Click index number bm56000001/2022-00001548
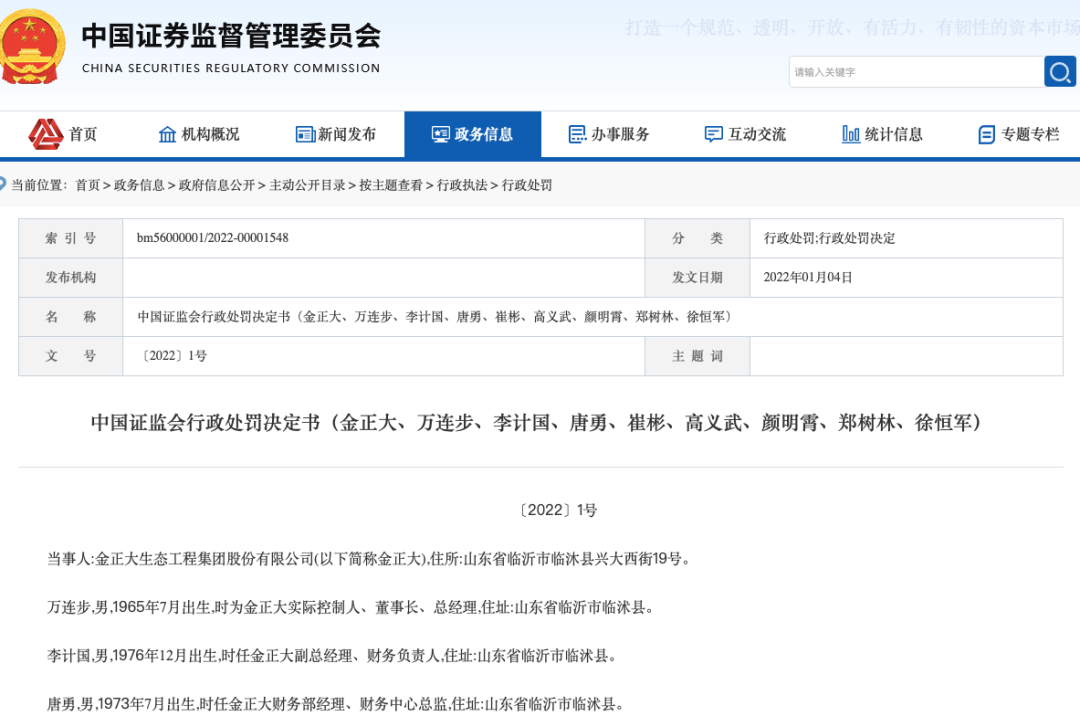The height and width of the screenshot is (716, 1080). coord(212,238)
